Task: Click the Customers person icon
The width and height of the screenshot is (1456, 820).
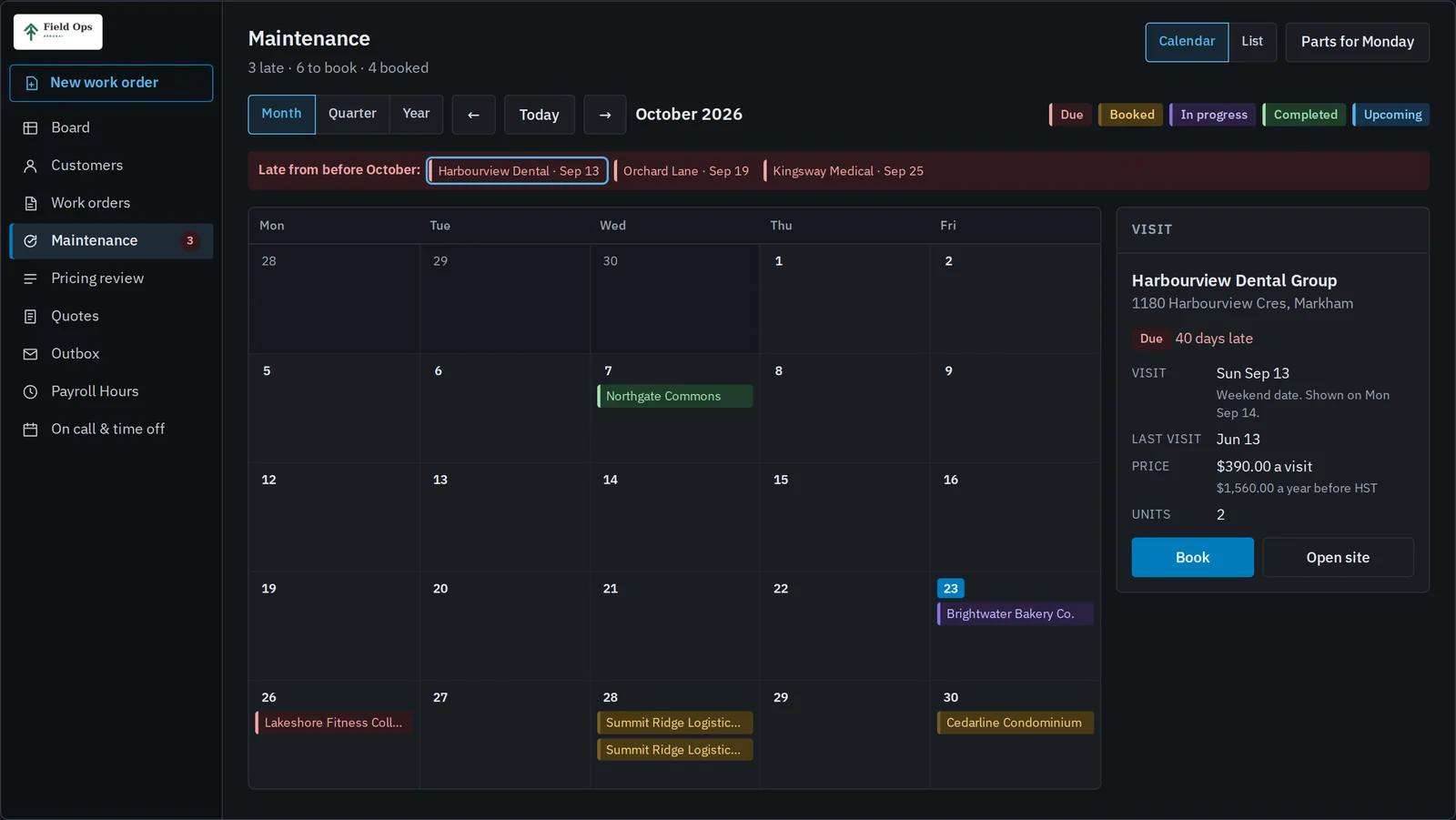Action: point(30,166)
